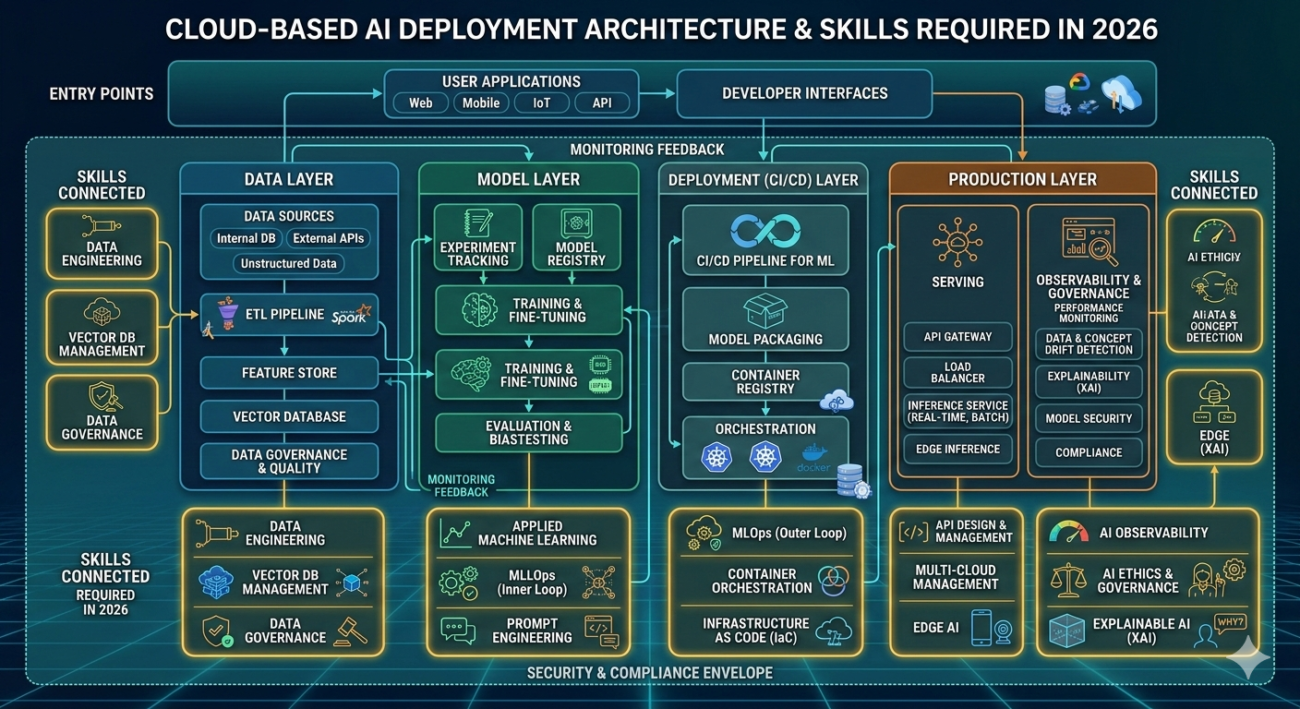
Task: Click the smartphone icon next to Edge AI
Action: click(981, 627)
